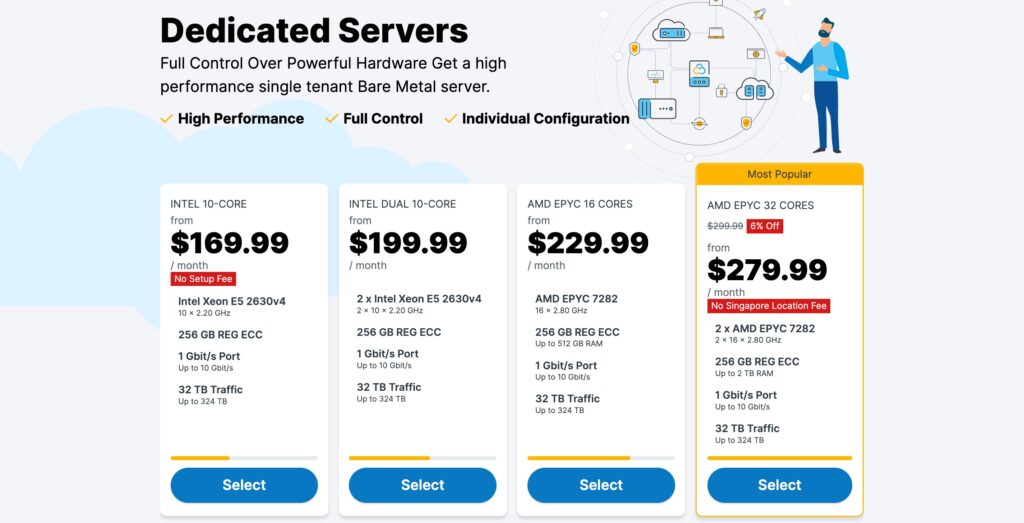
Task: Click the laptop icon in the network diagram
Action: [716, 33]
